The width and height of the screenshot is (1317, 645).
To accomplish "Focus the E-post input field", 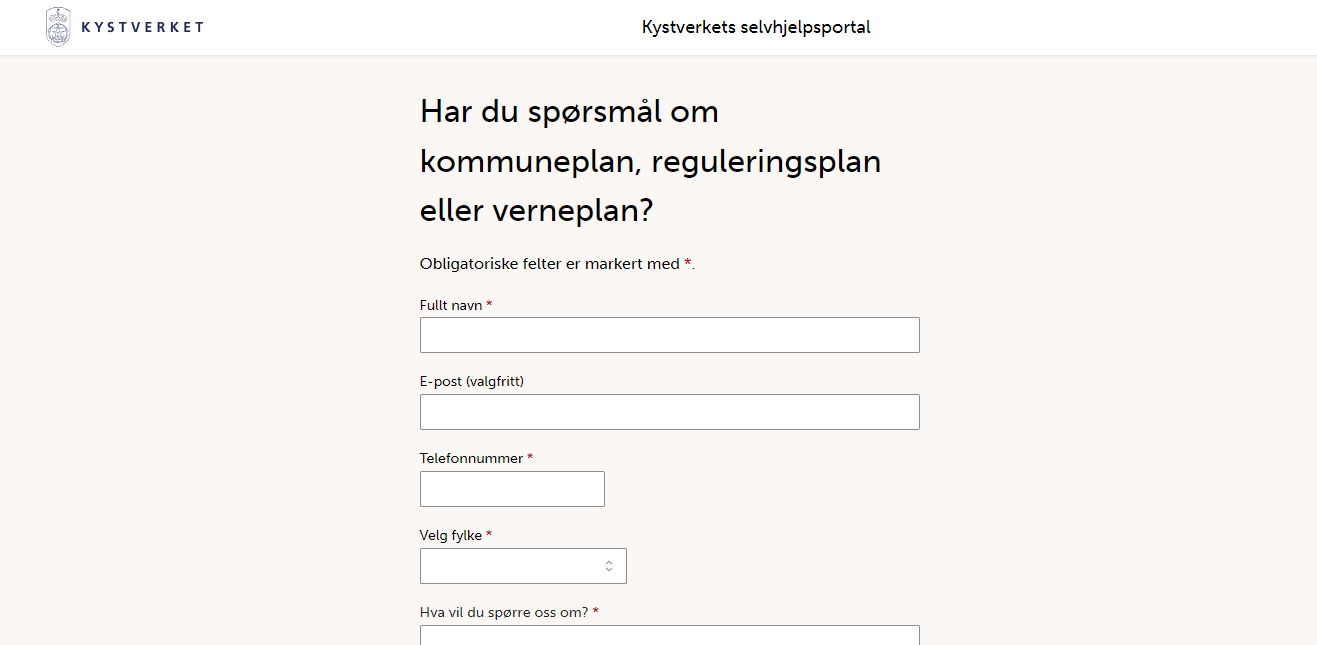I will [x=669, y=412].
